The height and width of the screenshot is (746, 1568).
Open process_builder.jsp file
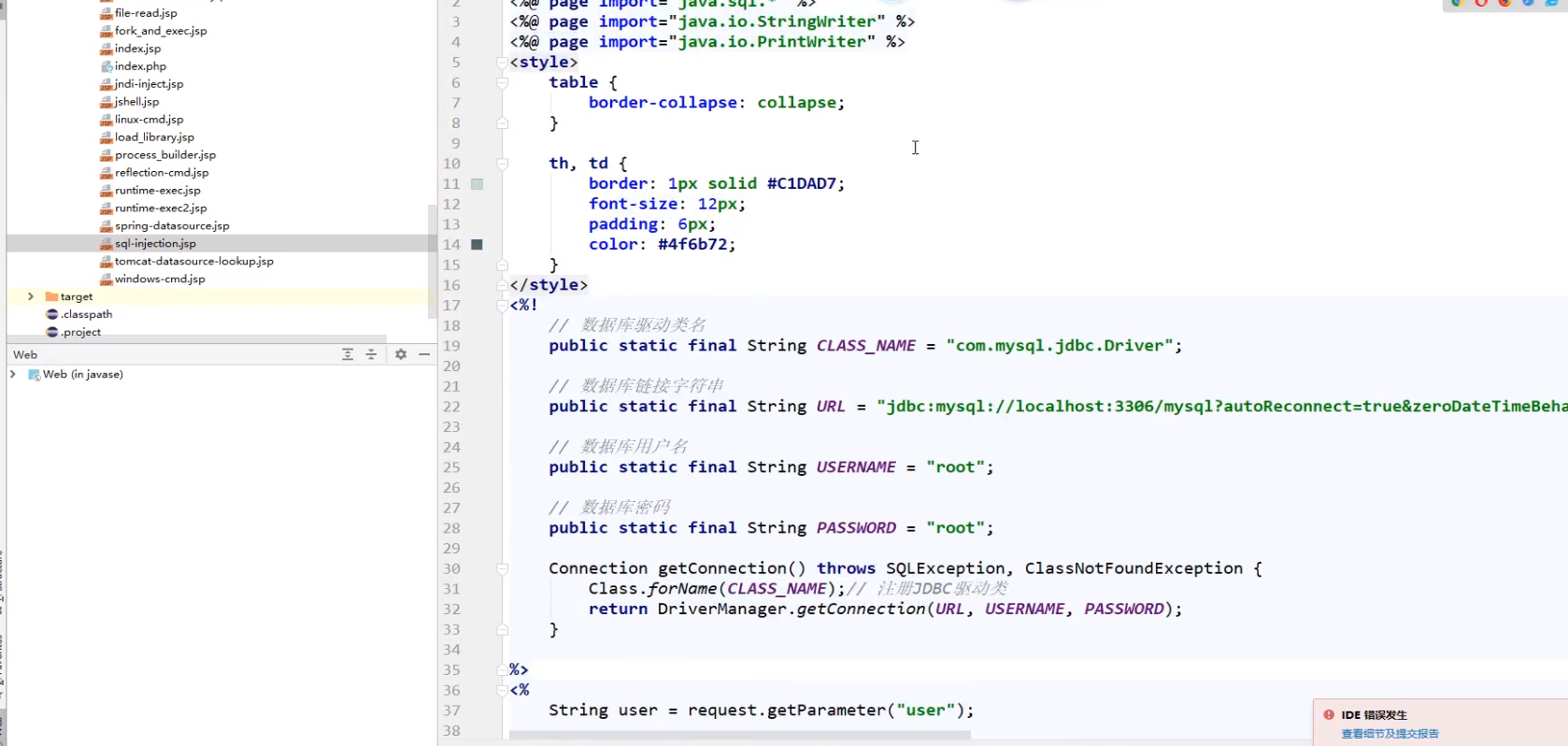click(x=164, y=155)
